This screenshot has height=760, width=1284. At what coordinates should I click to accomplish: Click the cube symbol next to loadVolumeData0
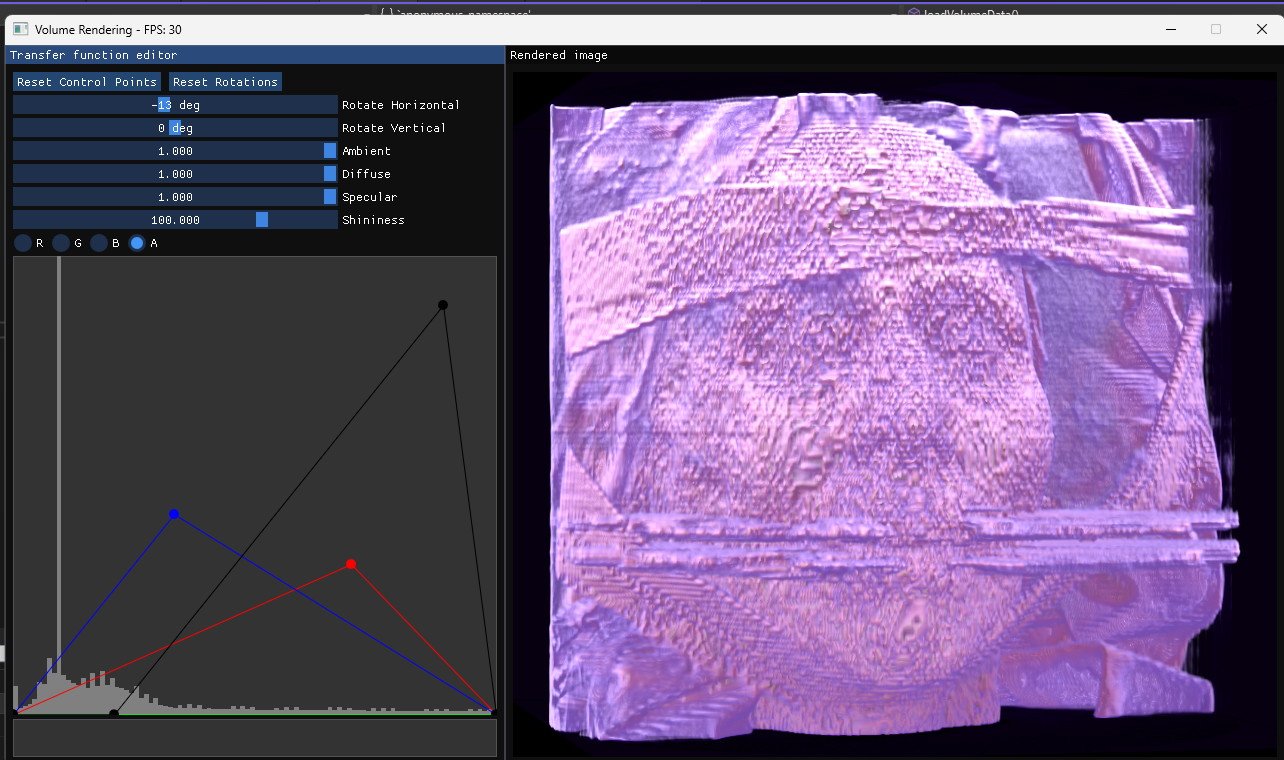(x=913, y=14)
